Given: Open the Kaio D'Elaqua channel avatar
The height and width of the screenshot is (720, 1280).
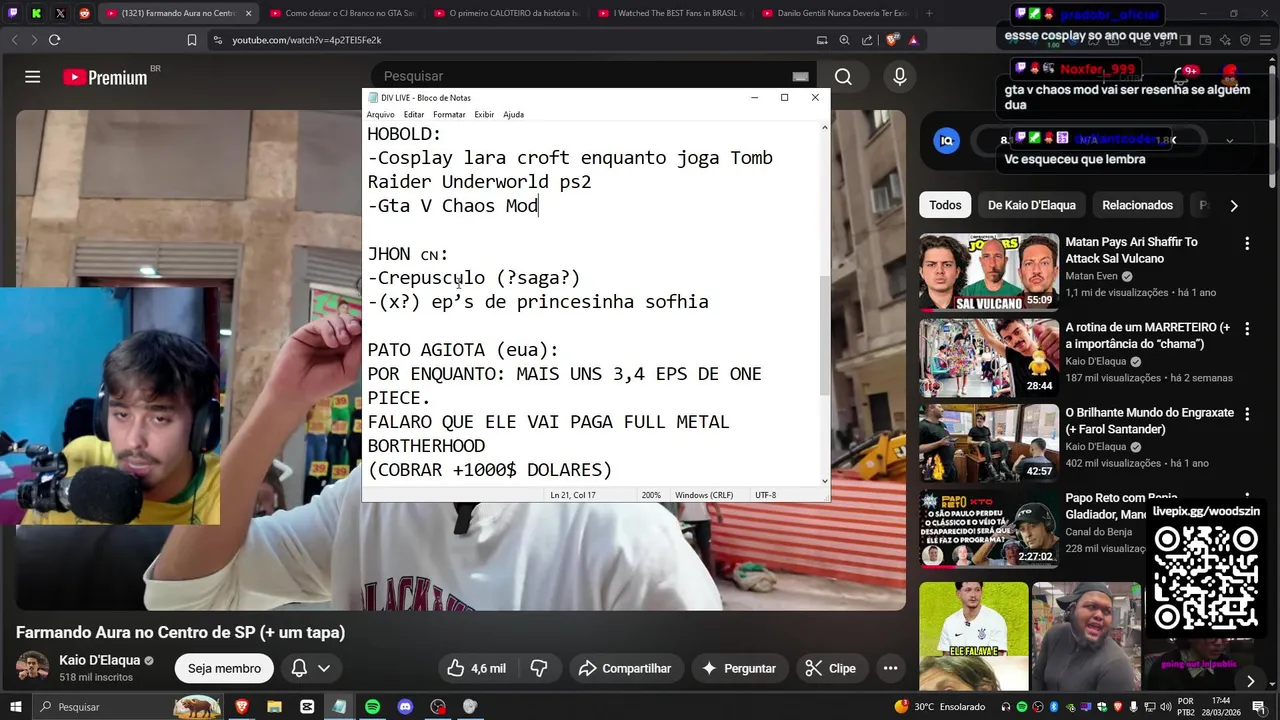Looking at the screenshot, I should 33,668.
